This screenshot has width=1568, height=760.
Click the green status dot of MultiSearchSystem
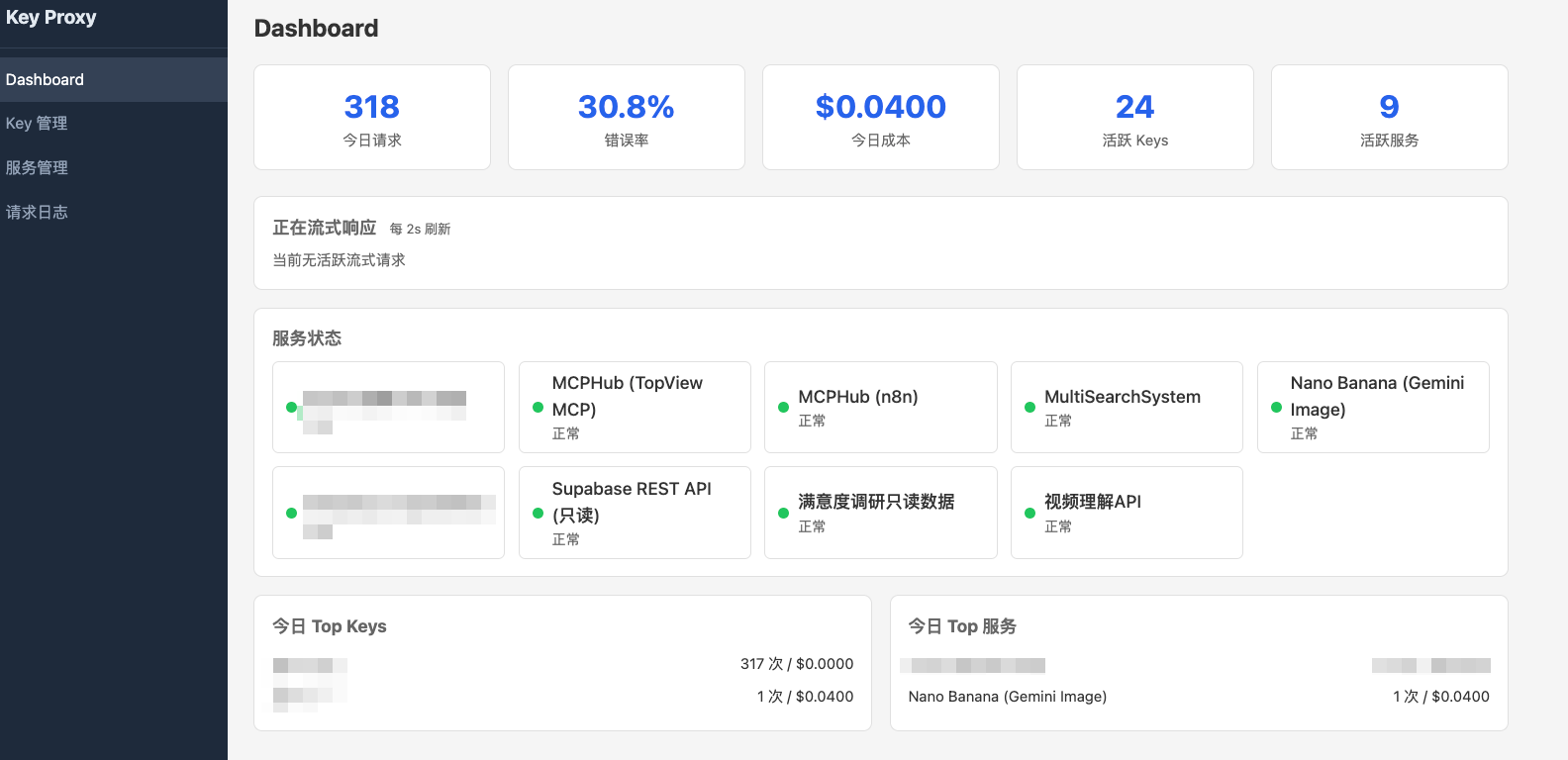pos(1029,407)
